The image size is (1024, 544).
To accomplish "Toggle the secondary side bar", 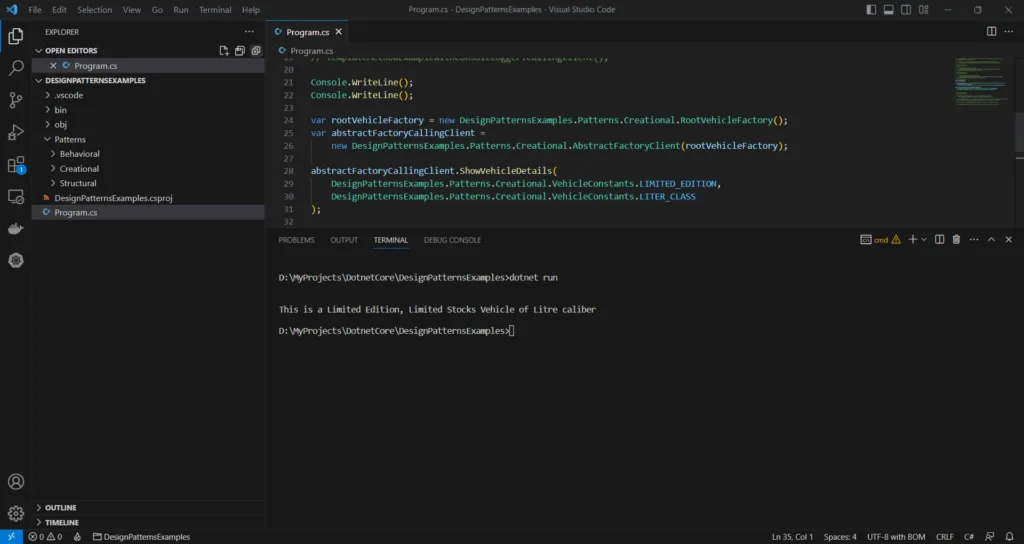I will tap(906, 10).
